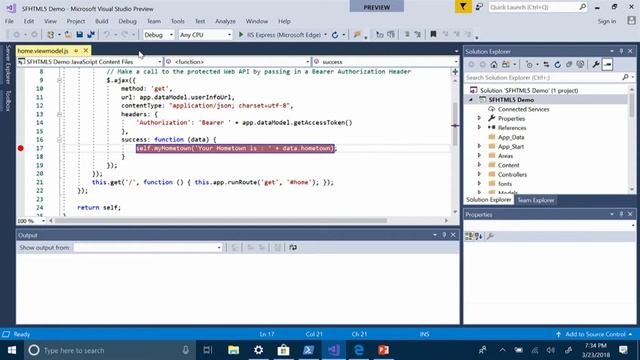Click the Home icon in Solution Explorer
Screen dimensions: 640x360
(494, 64)
